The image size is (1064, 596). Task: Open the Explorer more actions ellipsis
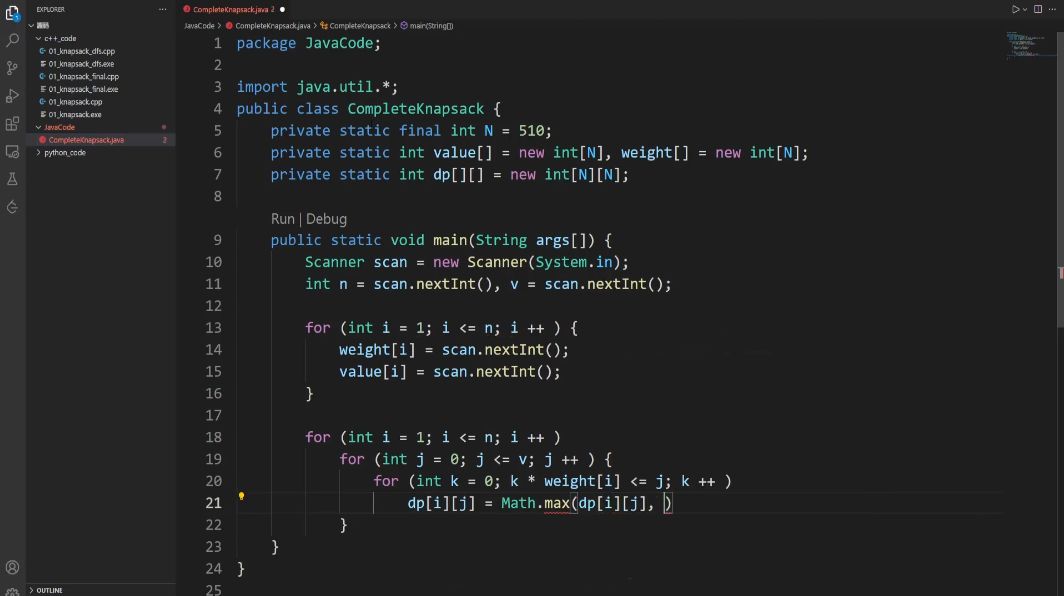(163, 9)
